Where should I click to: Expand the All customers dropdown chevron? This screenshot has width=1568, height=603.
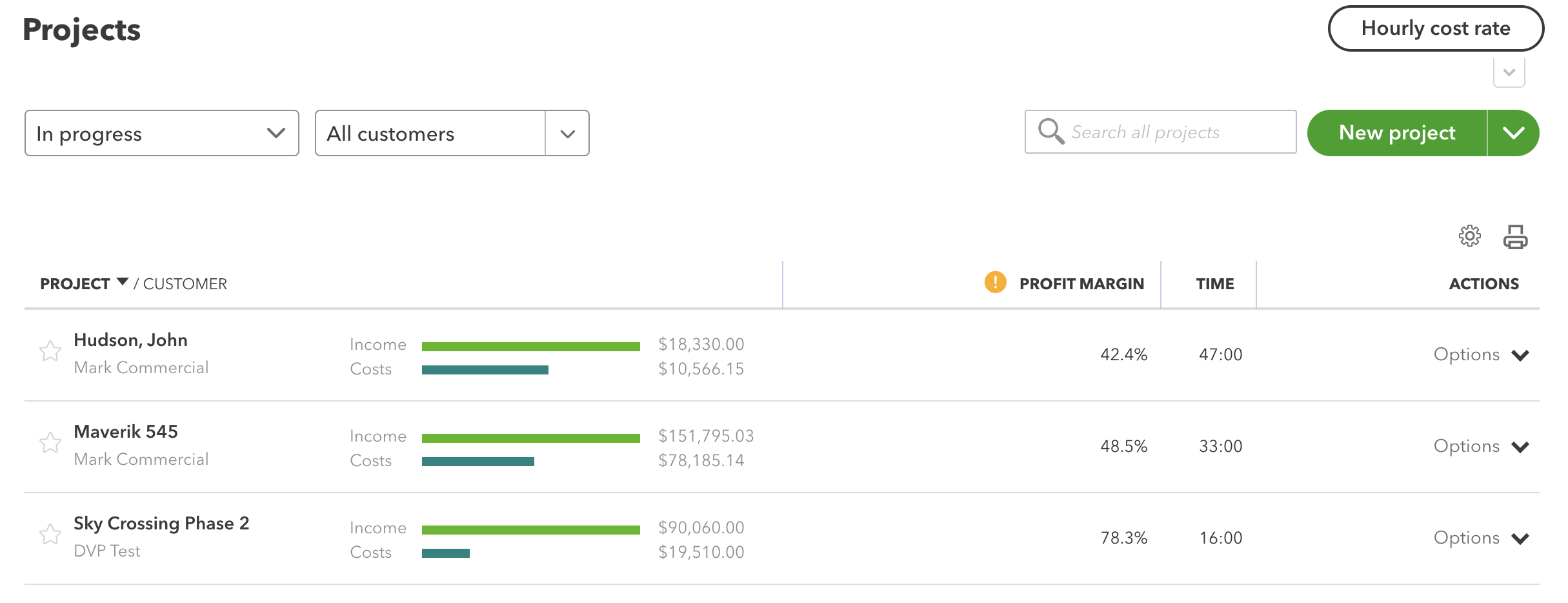pos(567,133)
